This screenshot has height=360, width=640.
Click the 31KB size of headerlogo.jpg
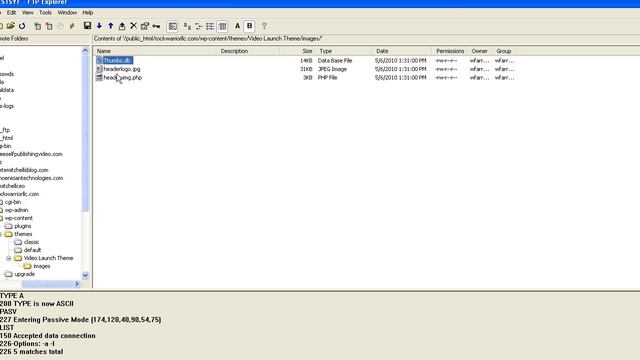point(306,69)
